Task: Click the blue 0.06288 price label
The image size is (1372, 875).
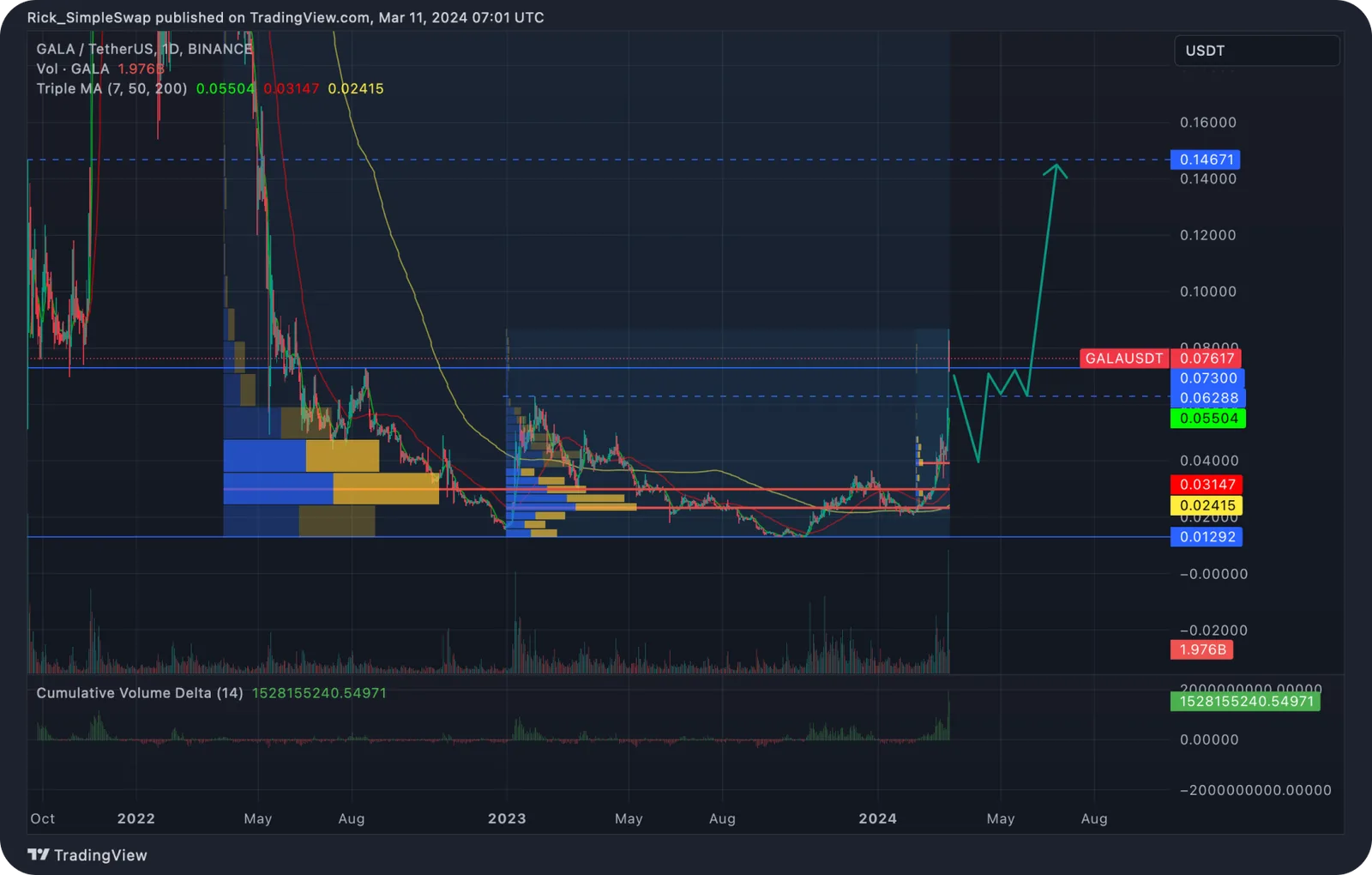Action: pos(1207,398)
